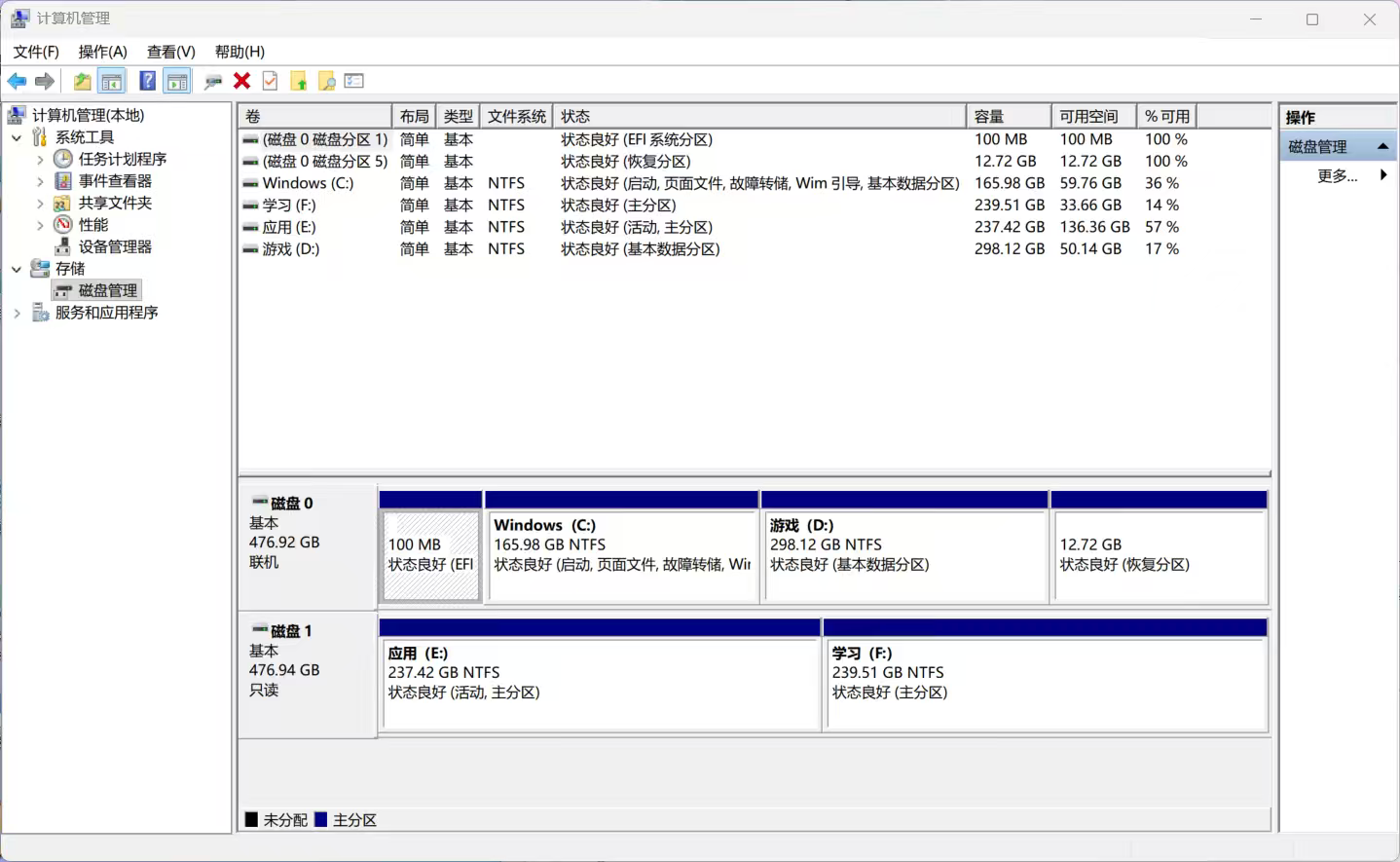Screen dimensions: 1400x862
Task: Select the 游戏 (D:) 298.12 GB partition block
Action: pyautogui.click(x=904, y=547)
